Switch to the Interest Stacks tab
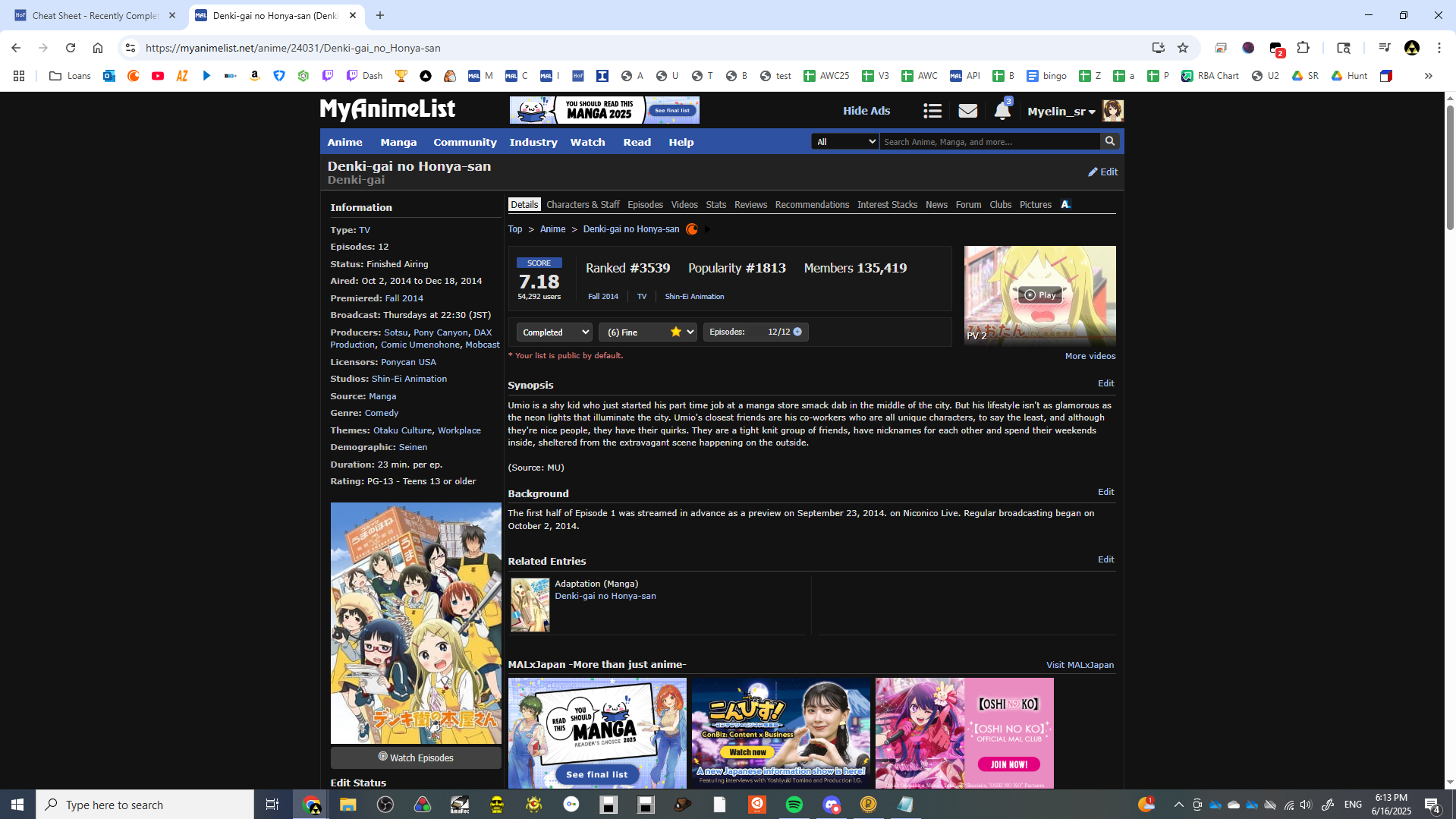Screen dimensions: 1456x819 tap(888, 205)
